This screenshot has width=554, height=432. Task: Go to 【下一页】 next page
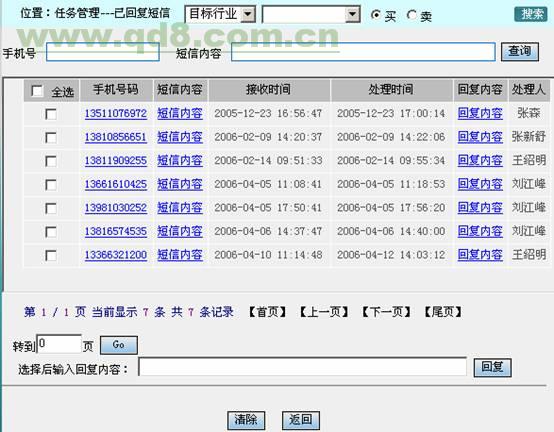[x=386, y=312]
